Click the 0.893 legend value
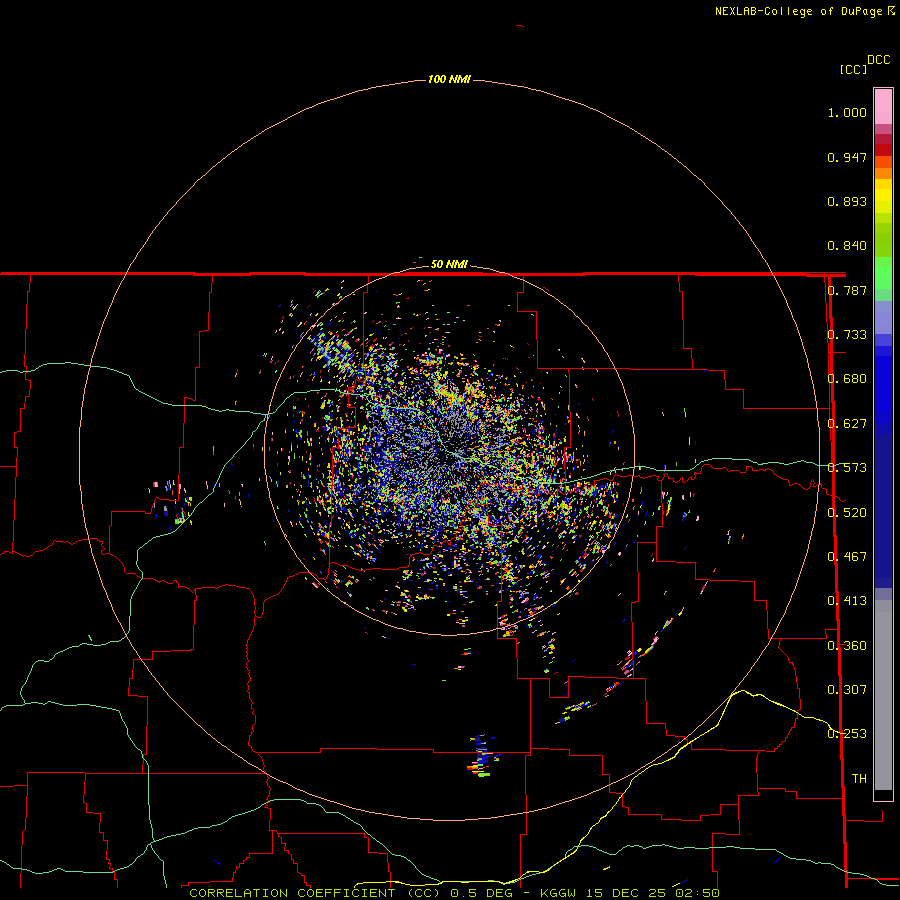Screen dimensions: 900x900 pyautogui.click(x=847, y=201)
